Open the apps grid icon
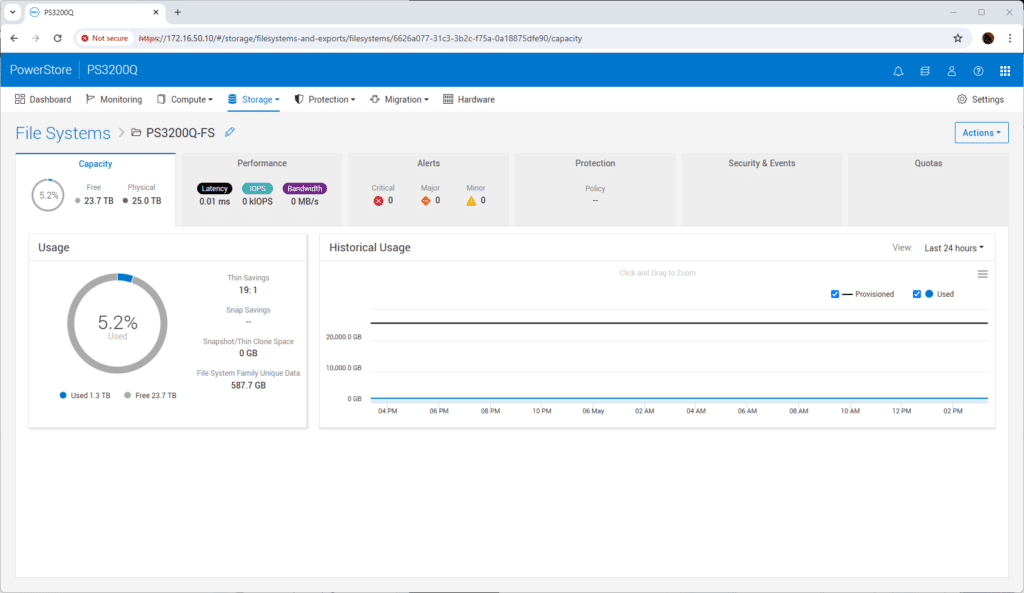The image size is (1024, 593). (1005, 71)
